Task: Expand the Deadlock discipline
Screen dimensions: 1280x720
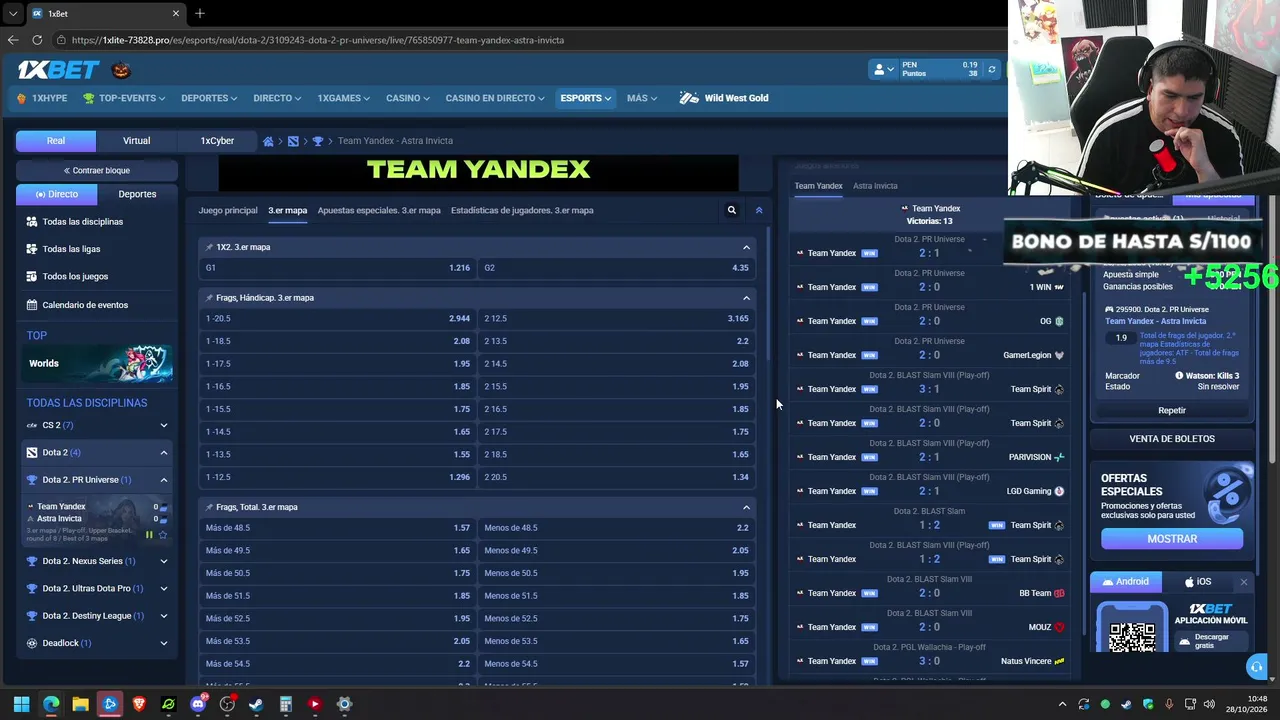Action: click(x=164, y=643)
